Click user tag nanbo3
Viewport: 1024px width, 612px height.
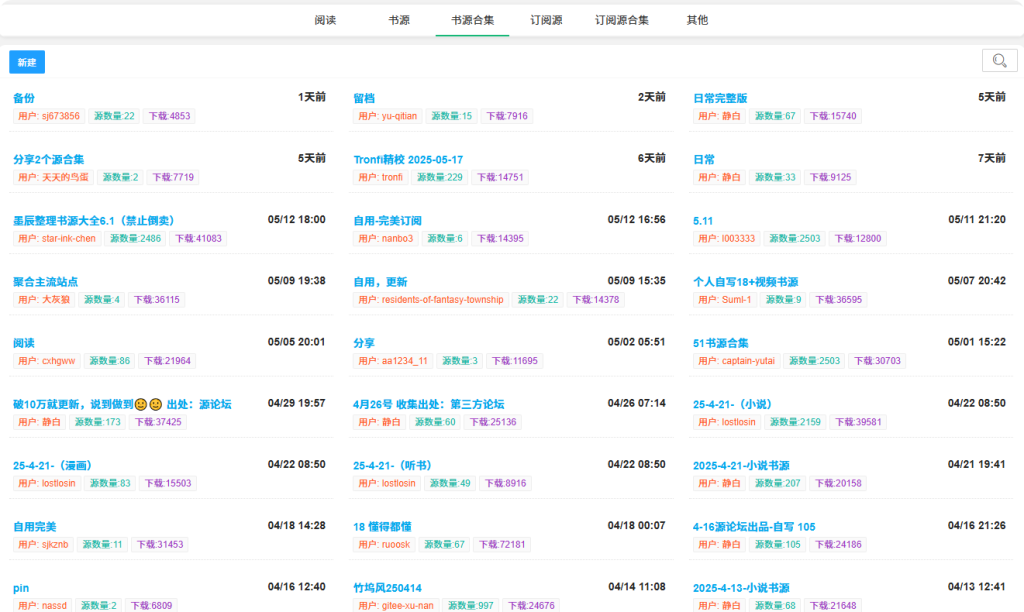pyautogui.click(x=386, y=238)
